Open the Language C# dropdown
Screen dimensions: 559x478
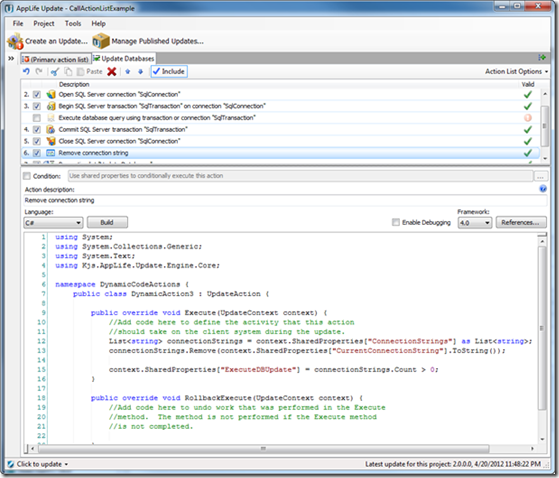pyautogui.click(x=53, y=223)
